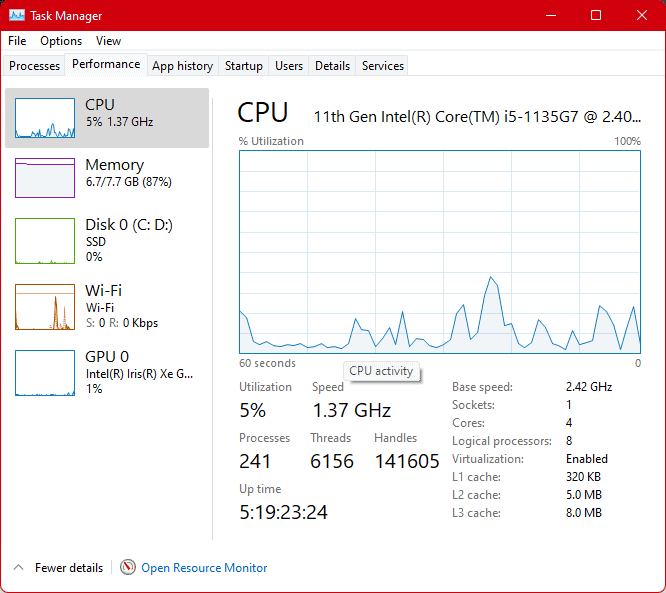
Task: Click the Handles count 141605
Action: click(407, 461)
